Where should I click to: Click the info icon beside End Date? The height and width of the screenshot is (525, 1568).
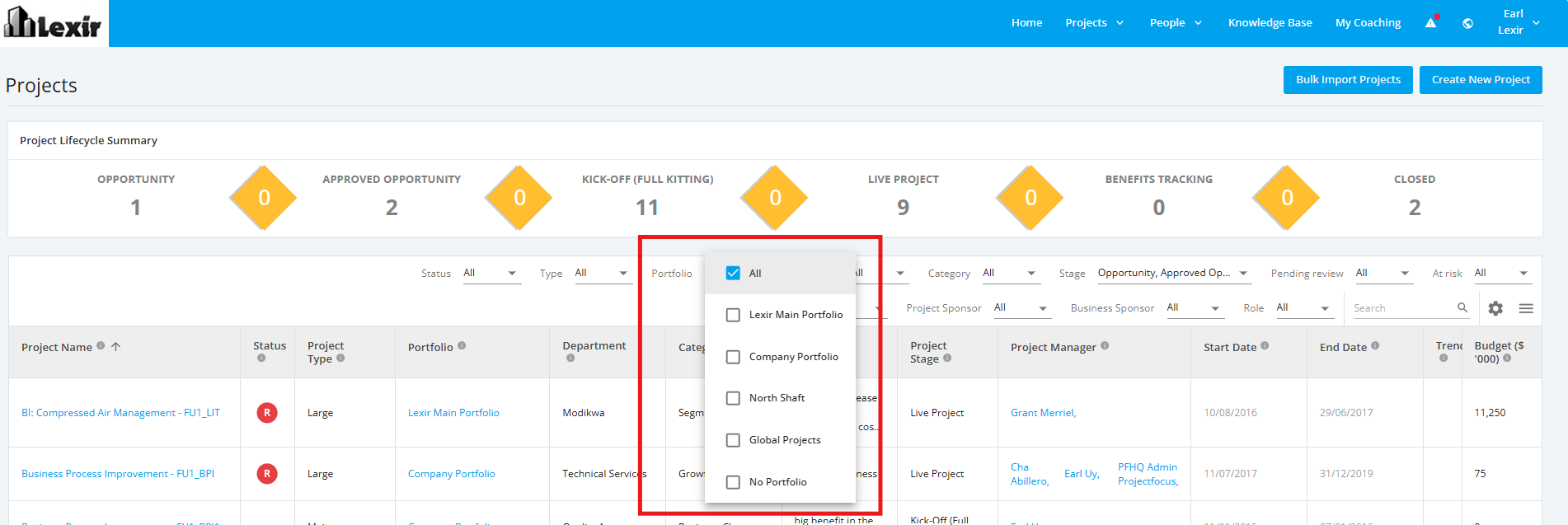(x=1375, y=345)
